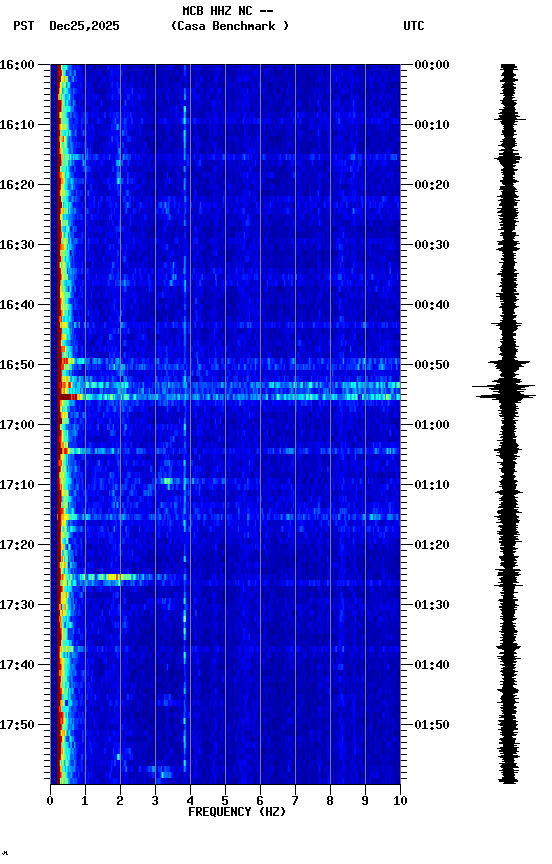
Task: Click the 00:50 UTC time label
Action: (x=432, y=365)
